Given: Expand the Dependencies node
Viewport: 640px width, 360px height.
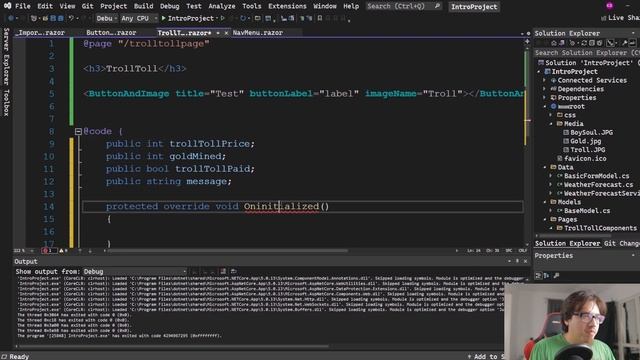Looking at the screenshot, I should click(545, 89).
